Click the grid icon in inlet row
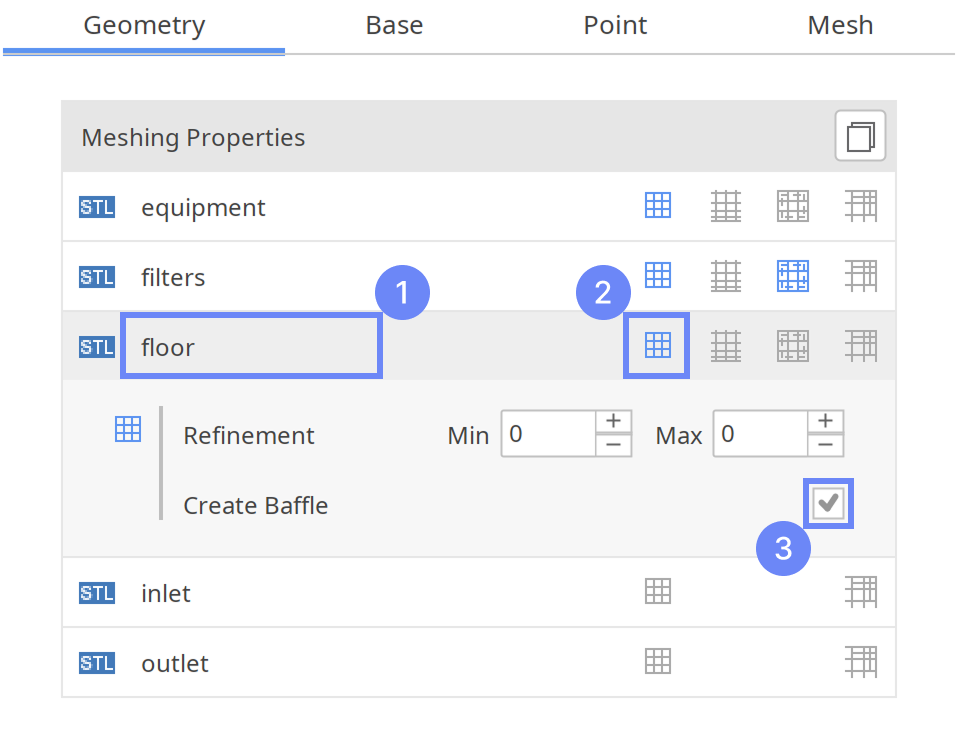This screenshot has width=956, height=750. tap(657, 592)
